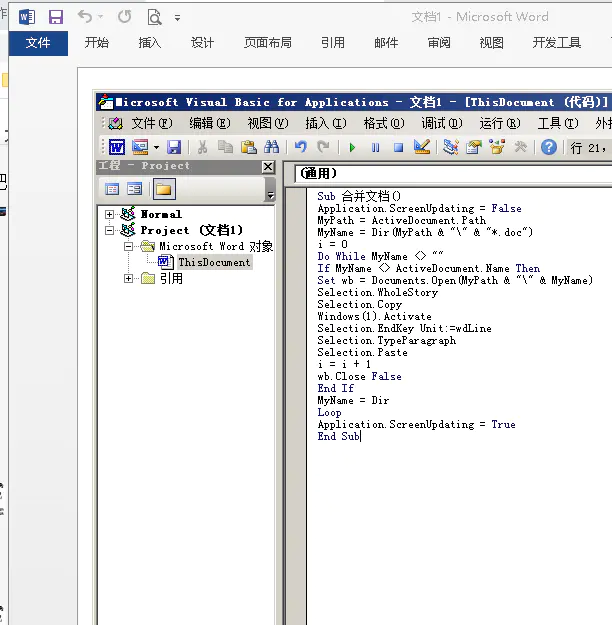This screenshot has width=612, height=625.
Task: Open the 文件 ribbon tab in Word
Action: (x=38, y=43)
